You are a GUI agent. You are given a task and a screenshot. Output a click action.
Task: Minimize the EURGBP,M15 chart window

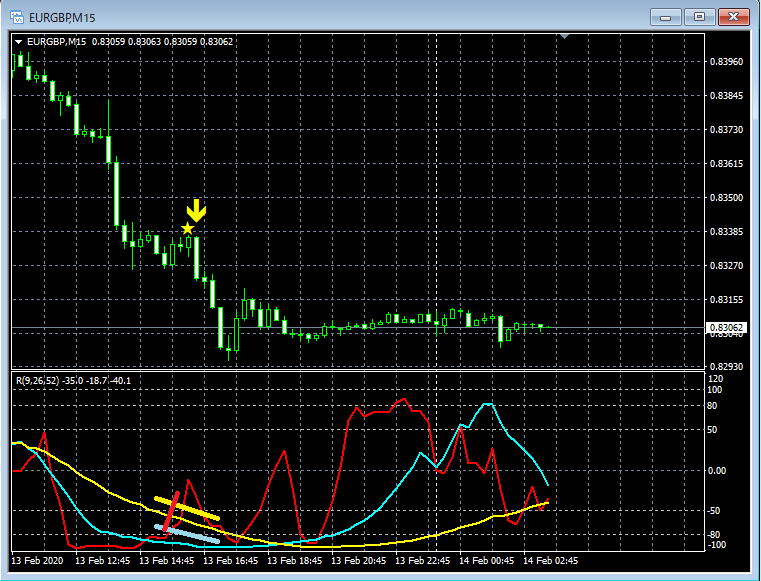pos(665,18)
